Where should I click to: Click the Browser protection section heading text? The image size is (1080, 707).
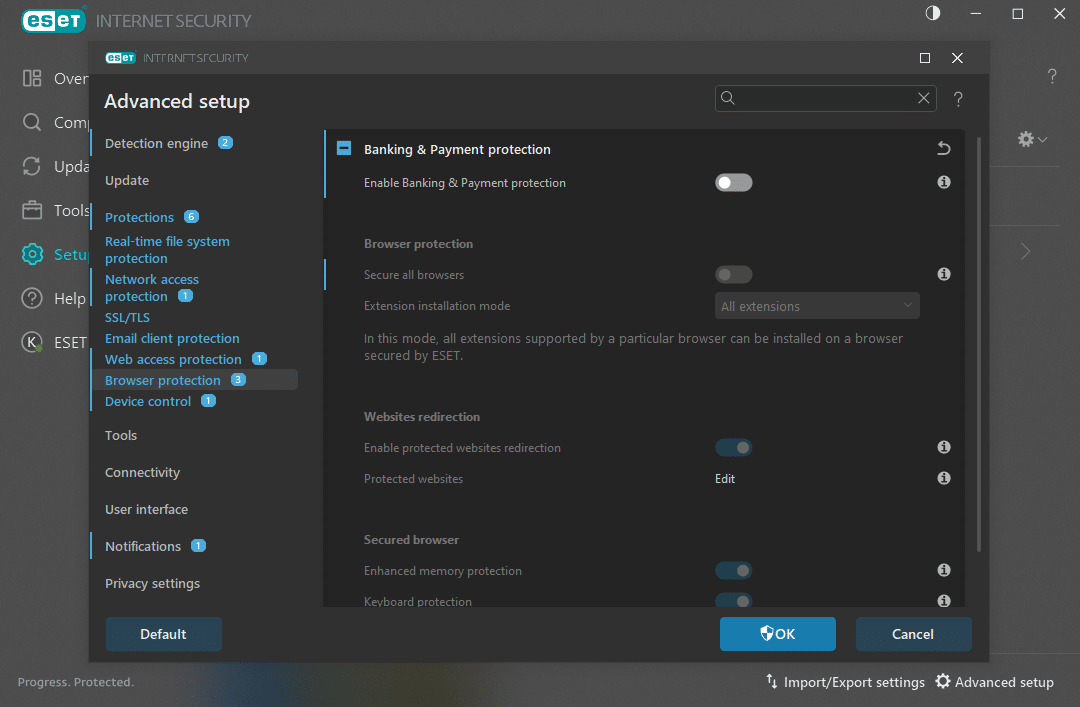pos(418,244)
